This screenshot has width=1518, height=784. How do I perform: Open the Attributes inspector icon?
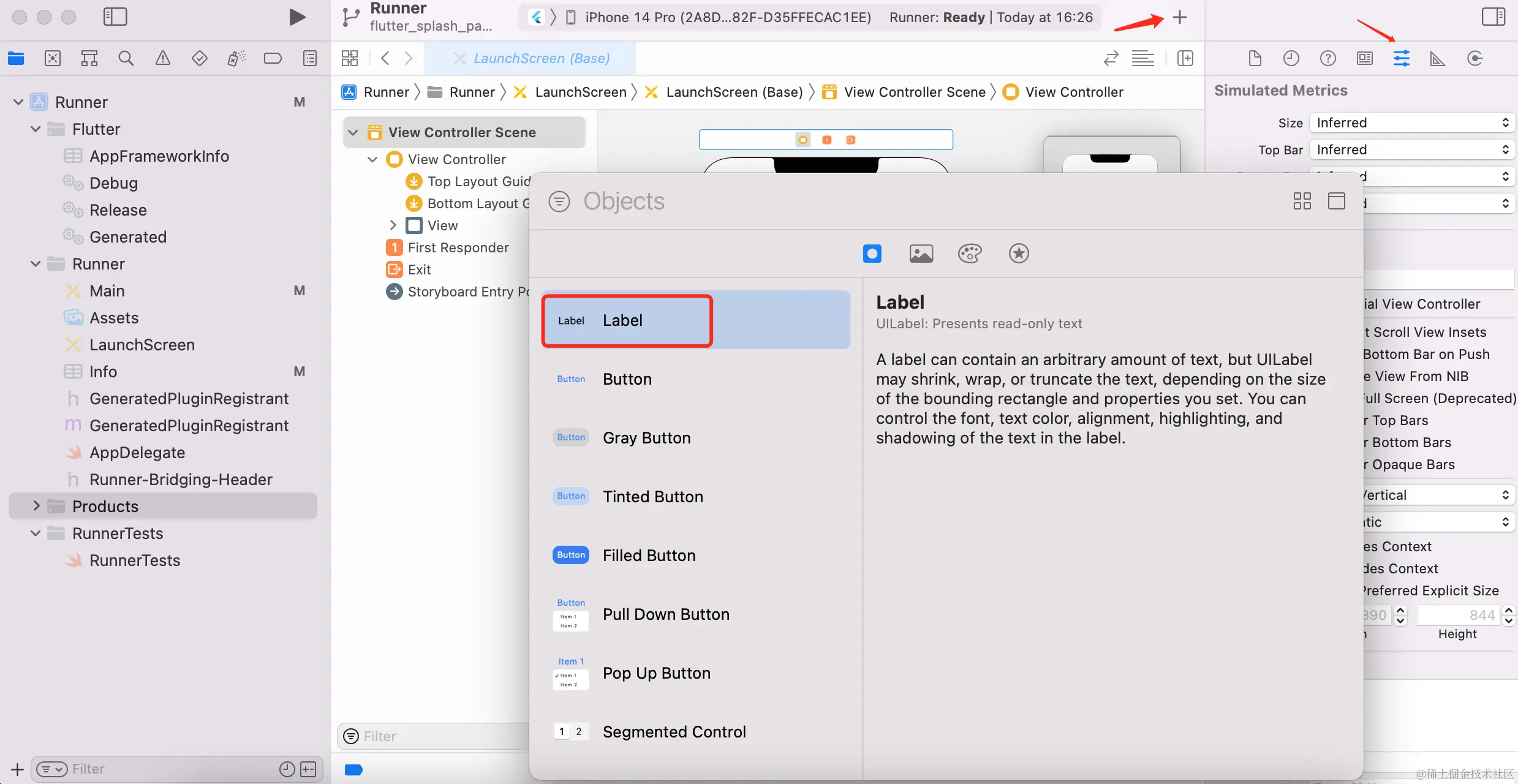click(1401, 58)
